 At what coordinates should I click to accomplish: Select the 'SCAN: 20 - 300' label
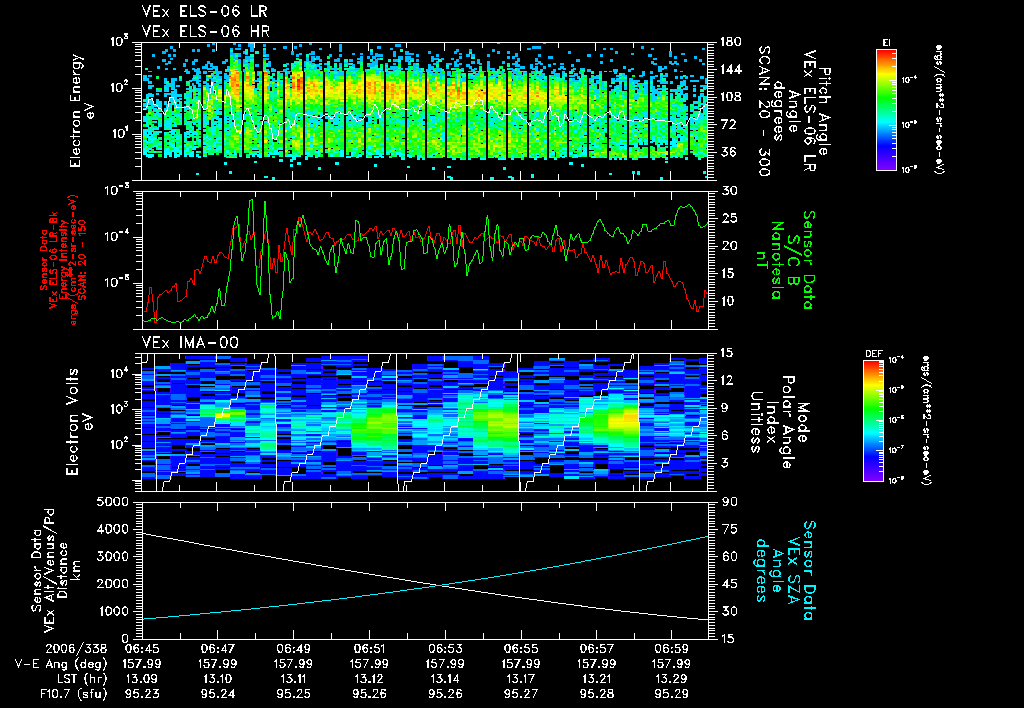(x=764, y=111)
